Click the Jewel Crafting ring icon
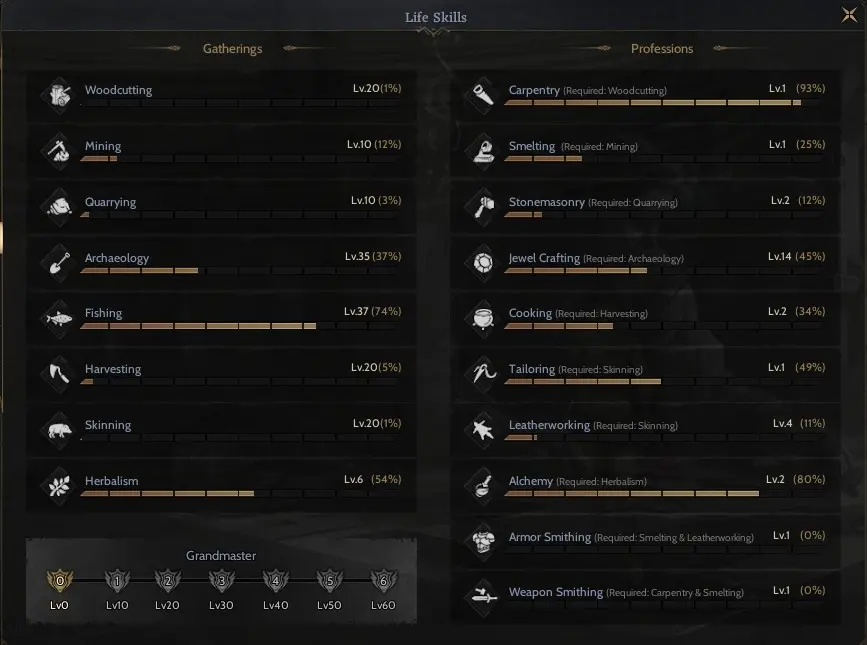Screen dimensions: 867x645 483,263
